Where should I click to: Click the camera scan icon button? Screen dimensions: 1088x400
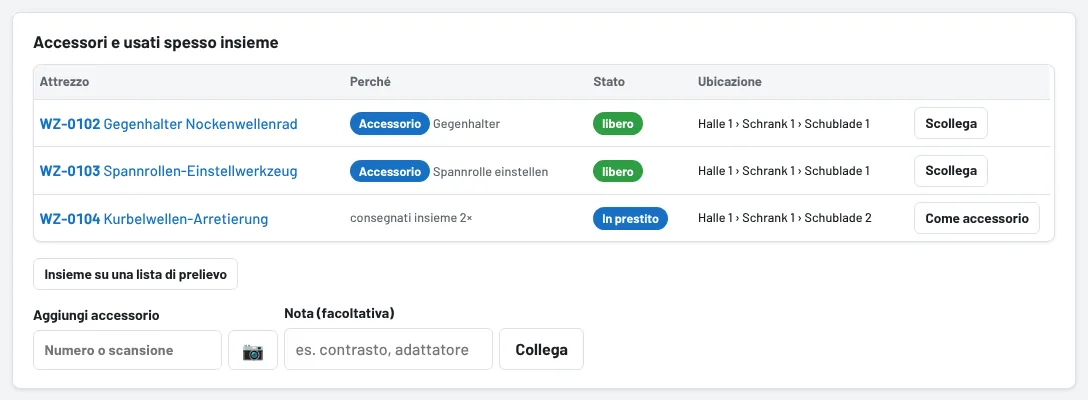(x=253, y=350)
